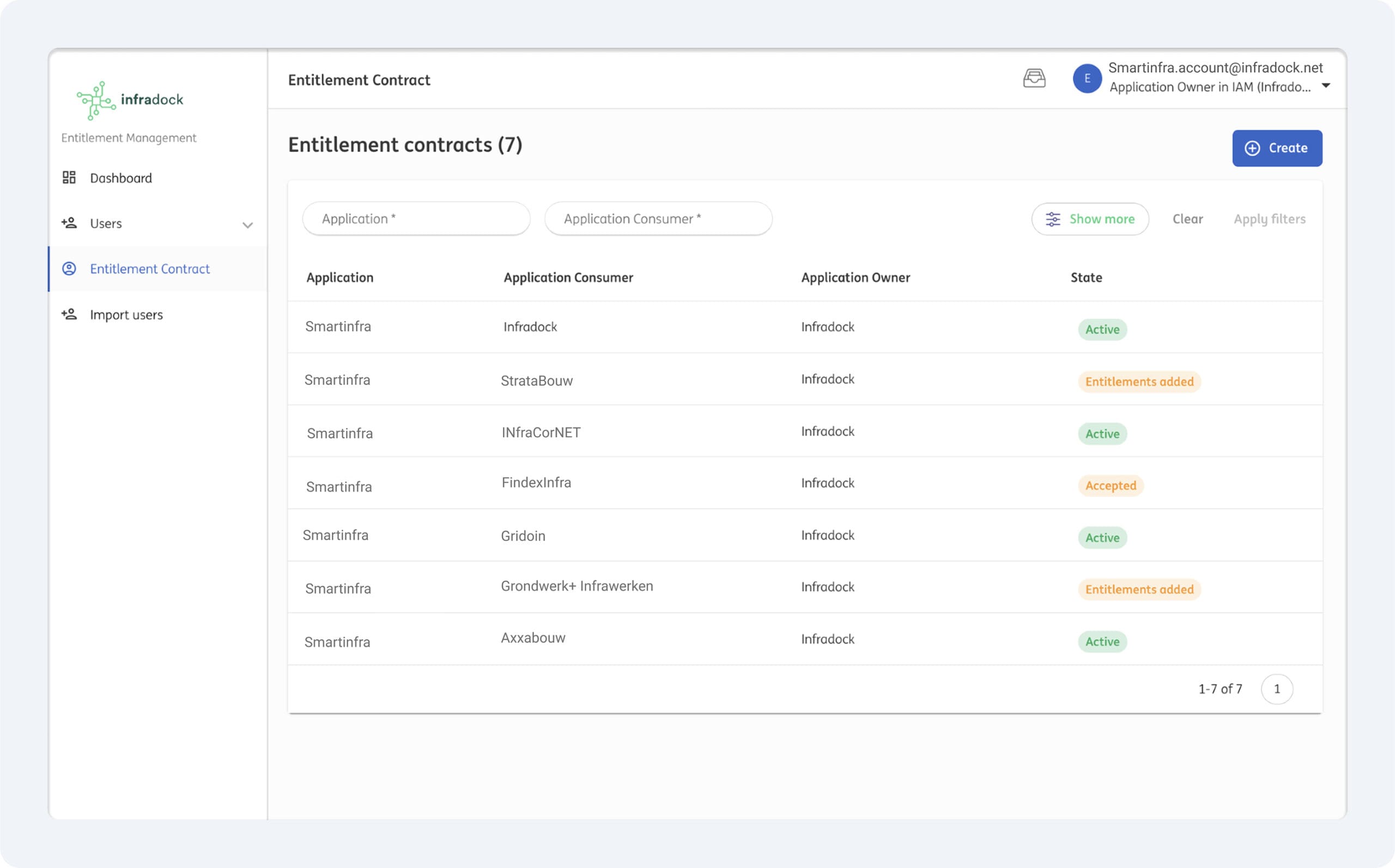Go to page 1 in pagination
This screenshot has height=868, width=1395.
[x=1277, y=689]
